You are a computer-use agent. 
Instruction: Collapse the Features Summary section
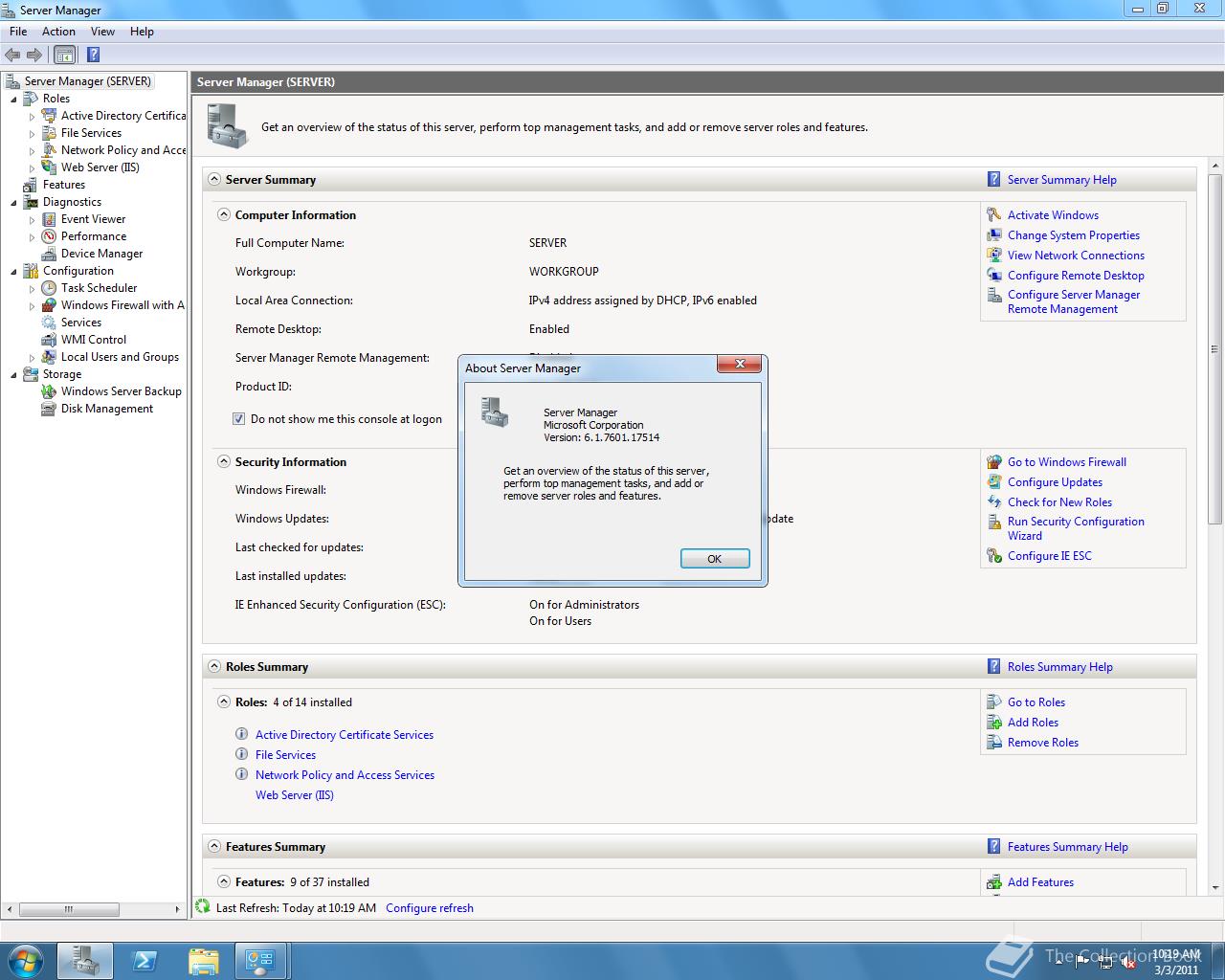point(214,847)
